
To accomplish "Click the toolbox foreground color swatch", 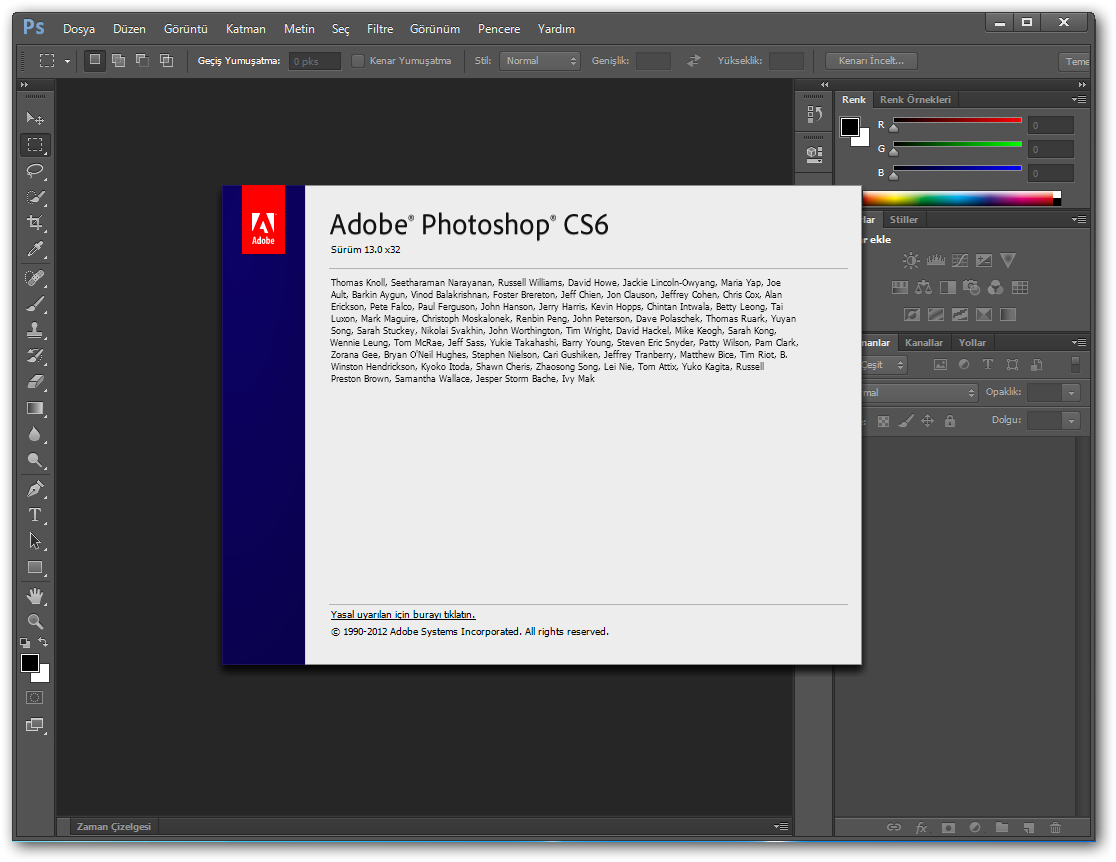I will click(x=30, y=663).
